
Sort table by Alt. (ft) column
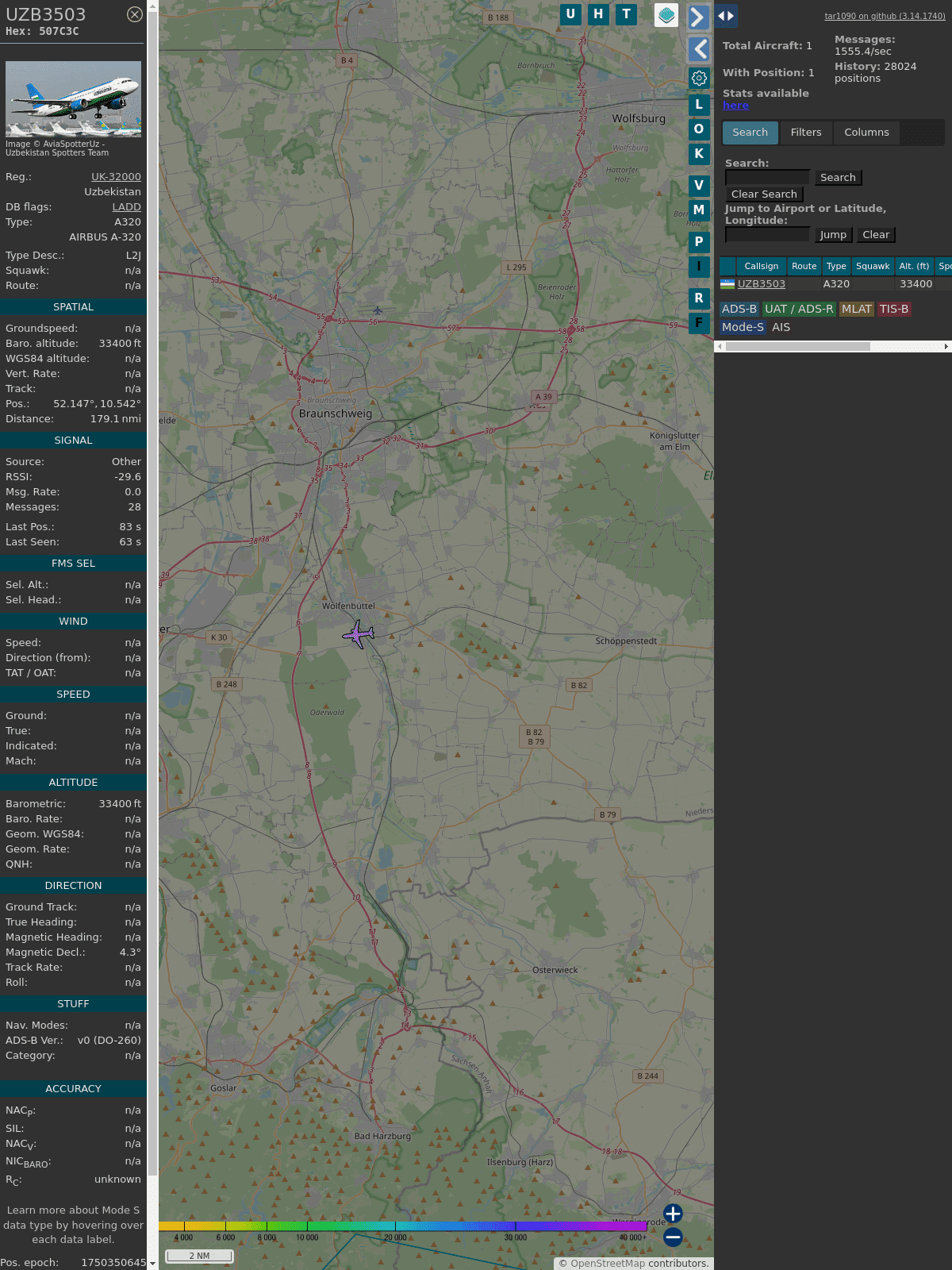click(x=913, y=267)
